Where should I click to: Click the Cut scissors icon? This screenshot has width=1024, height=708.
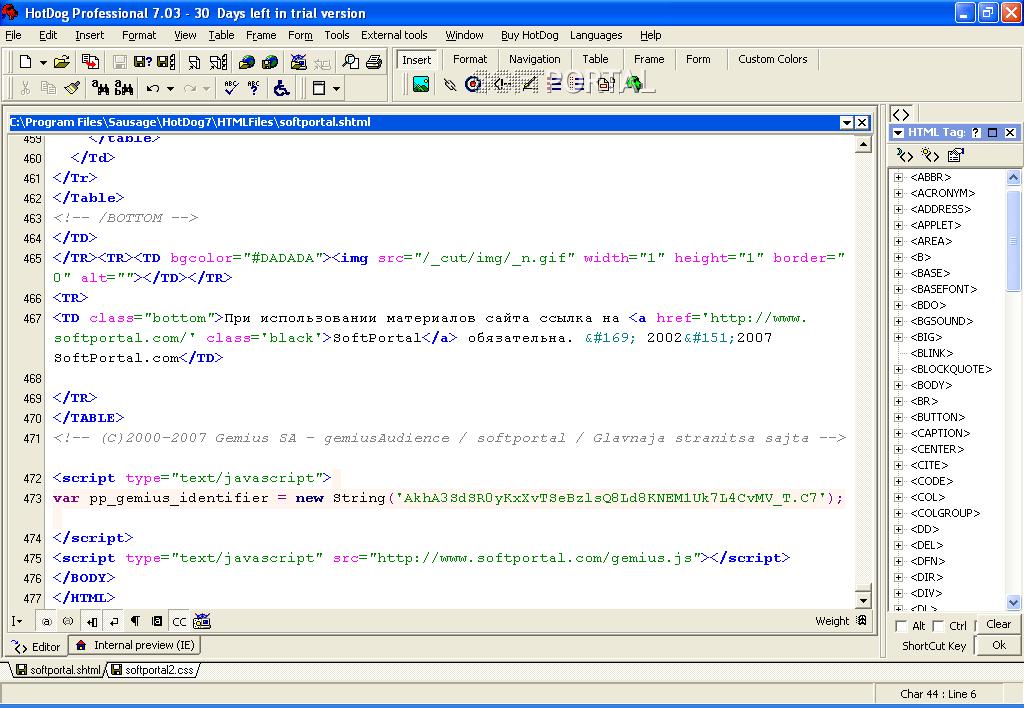25,88
